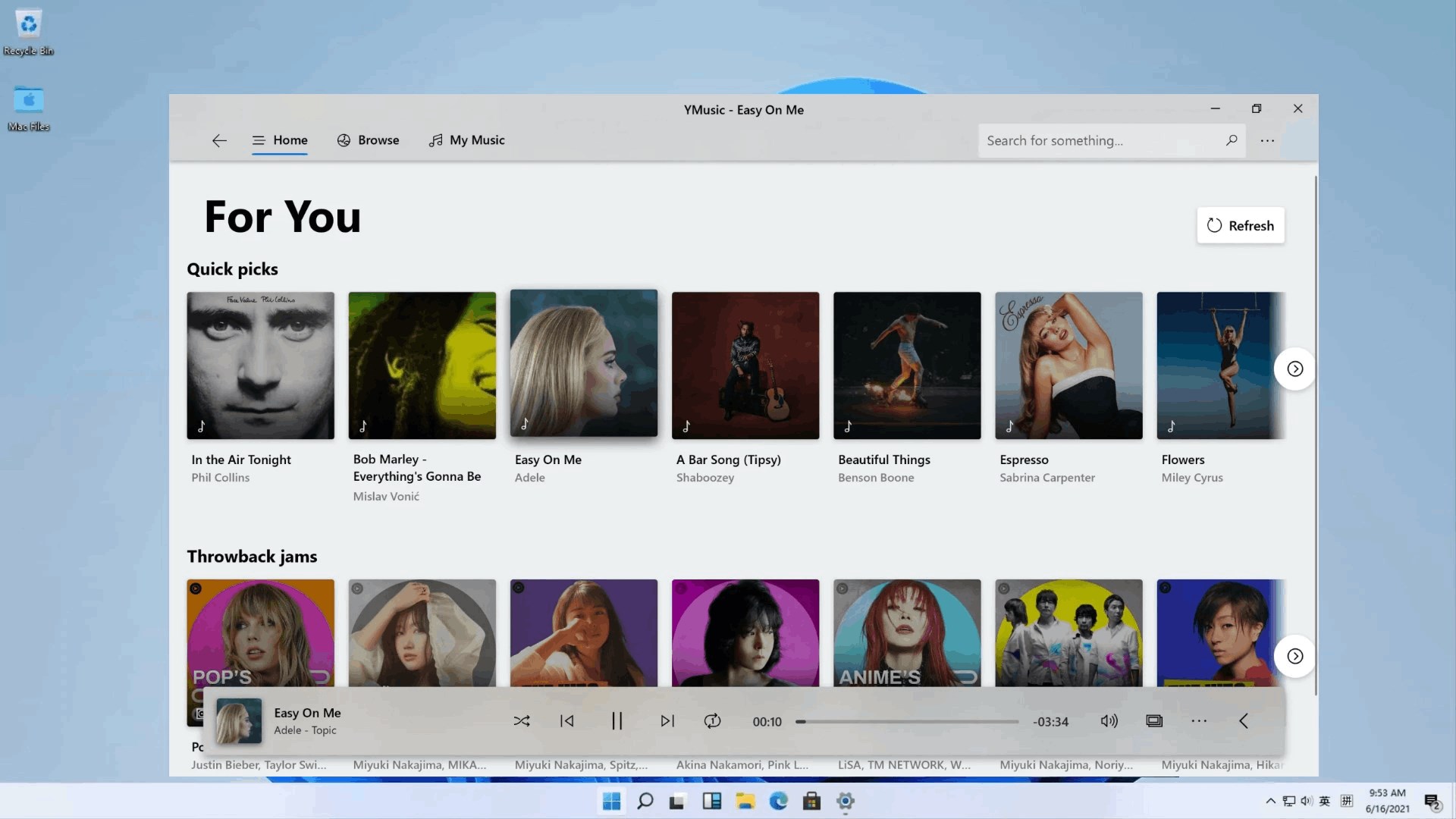Collapse the now playing bar chevron
The width and height of the screenshot is (1456, 819).
point(1244,720)
